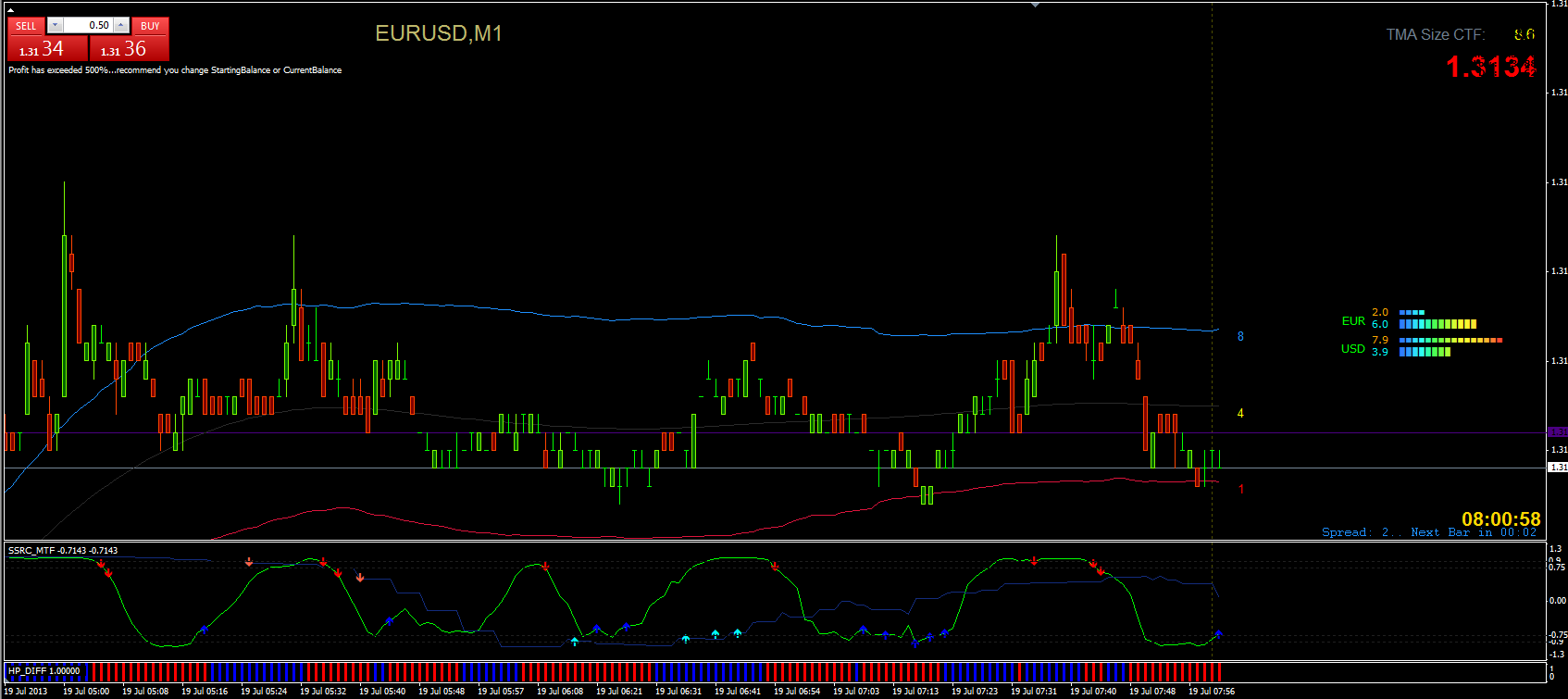Click the 0.50 lot volume field
The image size is (1568, 699).
coord(88,26)
